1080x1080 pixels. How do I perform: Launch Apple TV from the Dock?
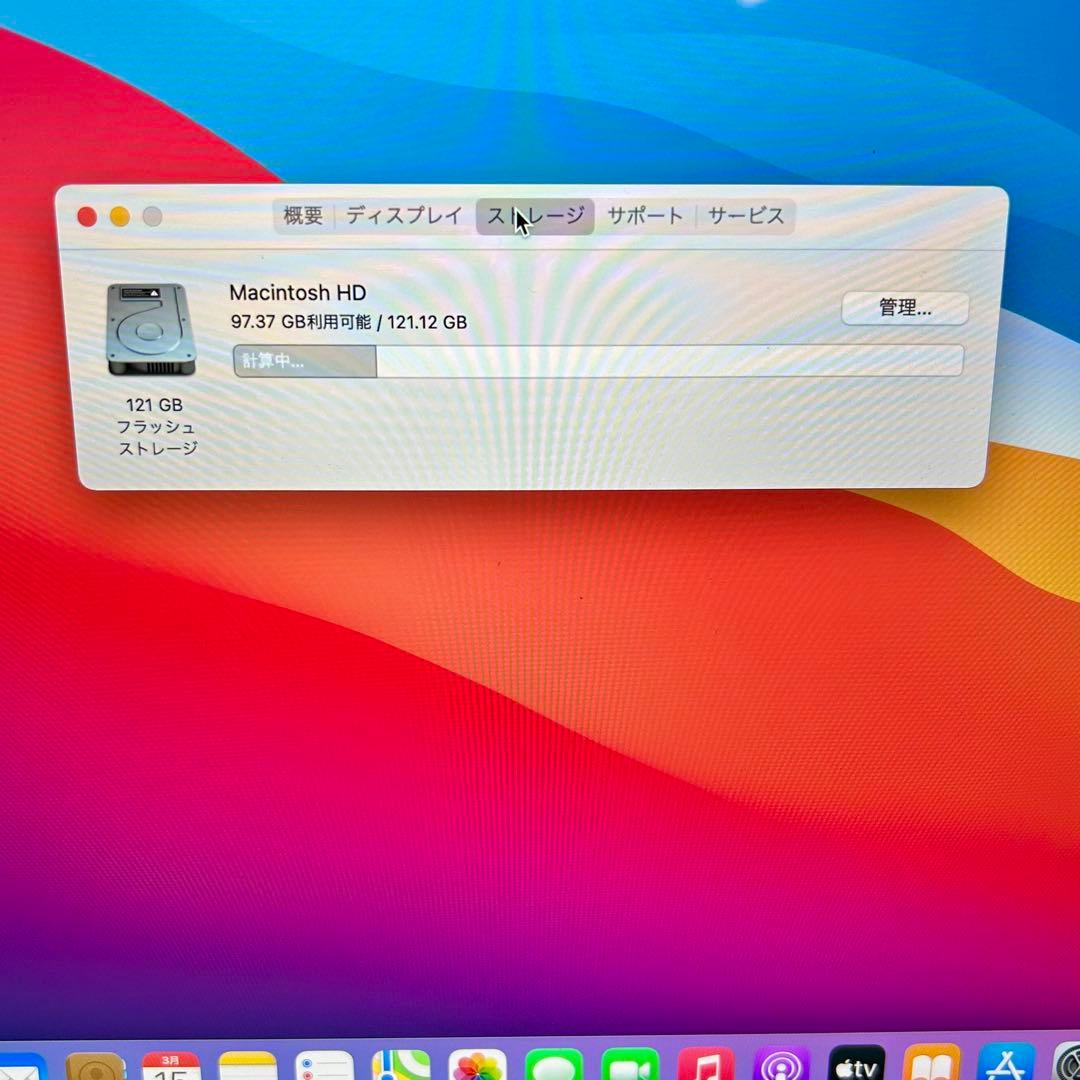pos(857,1065)
